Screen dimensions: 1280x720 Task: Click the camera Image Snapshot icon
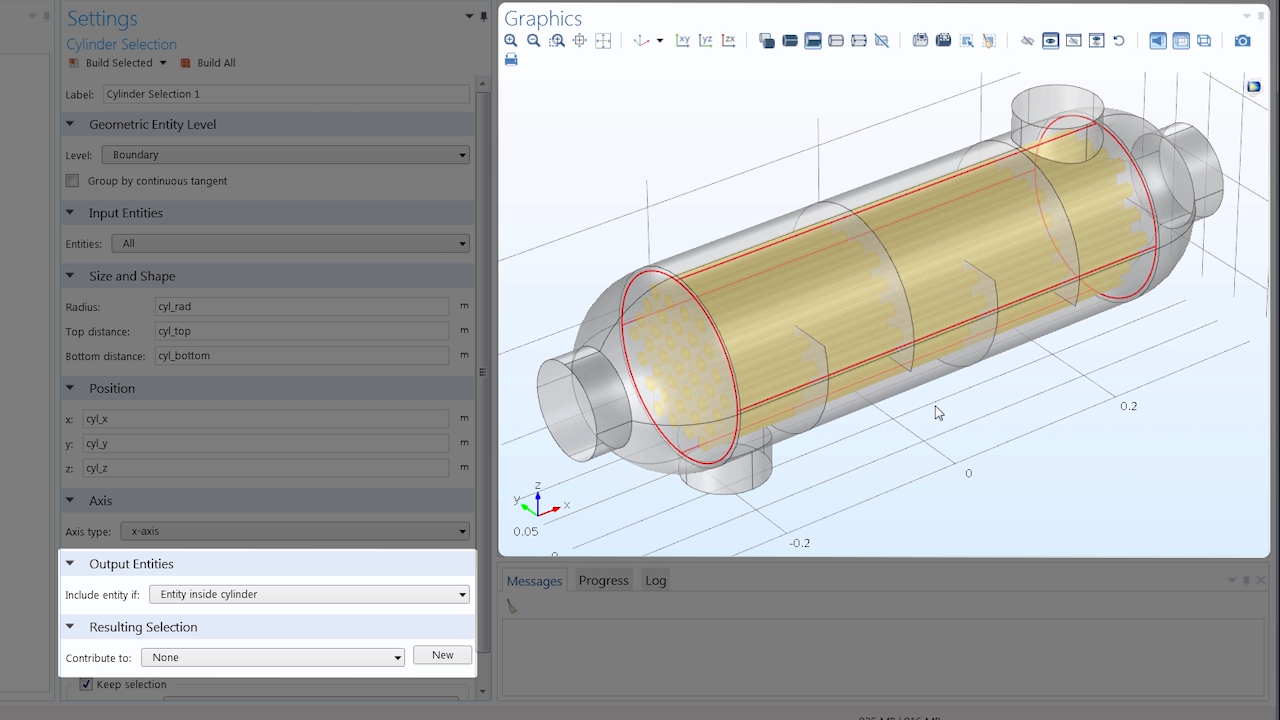1242,41
